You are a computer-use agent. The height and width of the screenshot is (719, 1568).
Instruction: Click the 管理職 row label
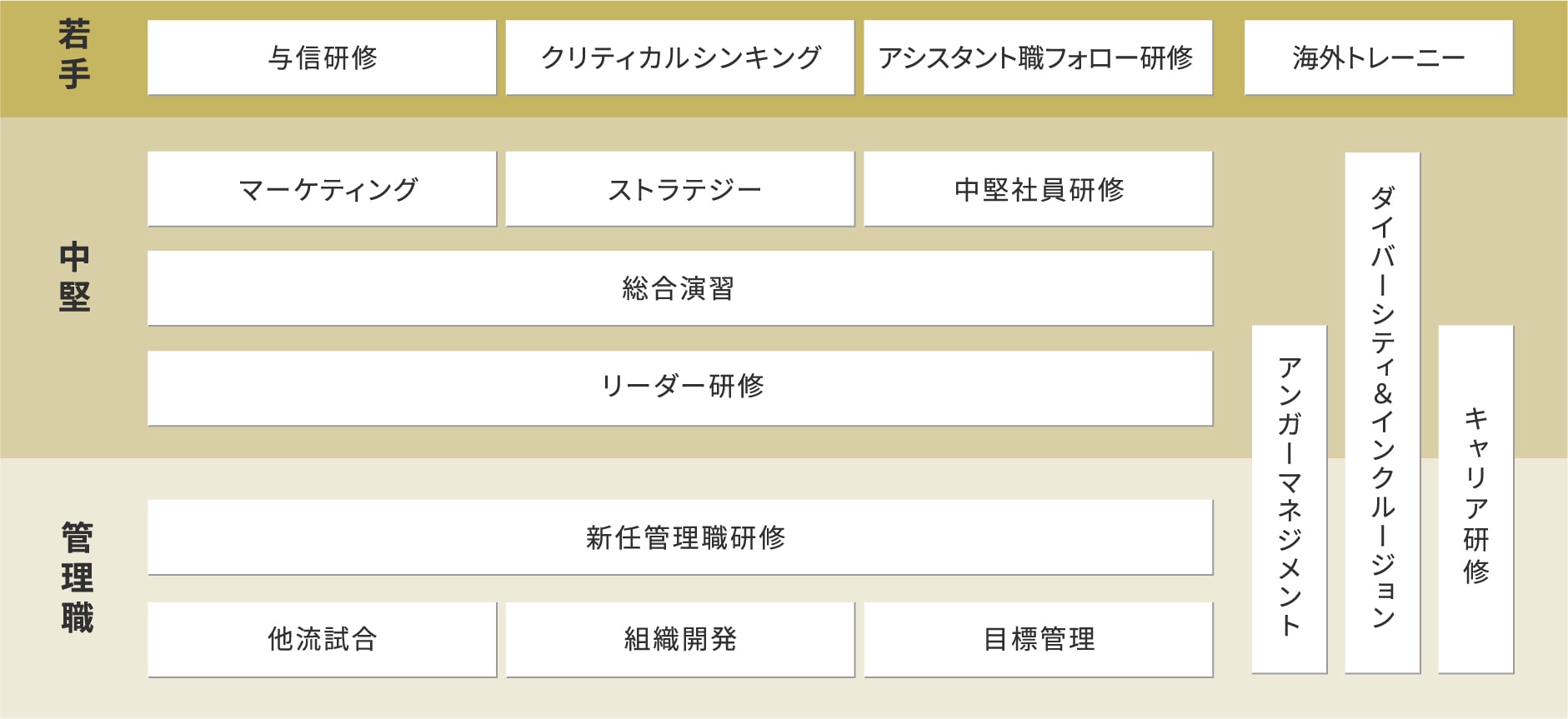[77, 577]
